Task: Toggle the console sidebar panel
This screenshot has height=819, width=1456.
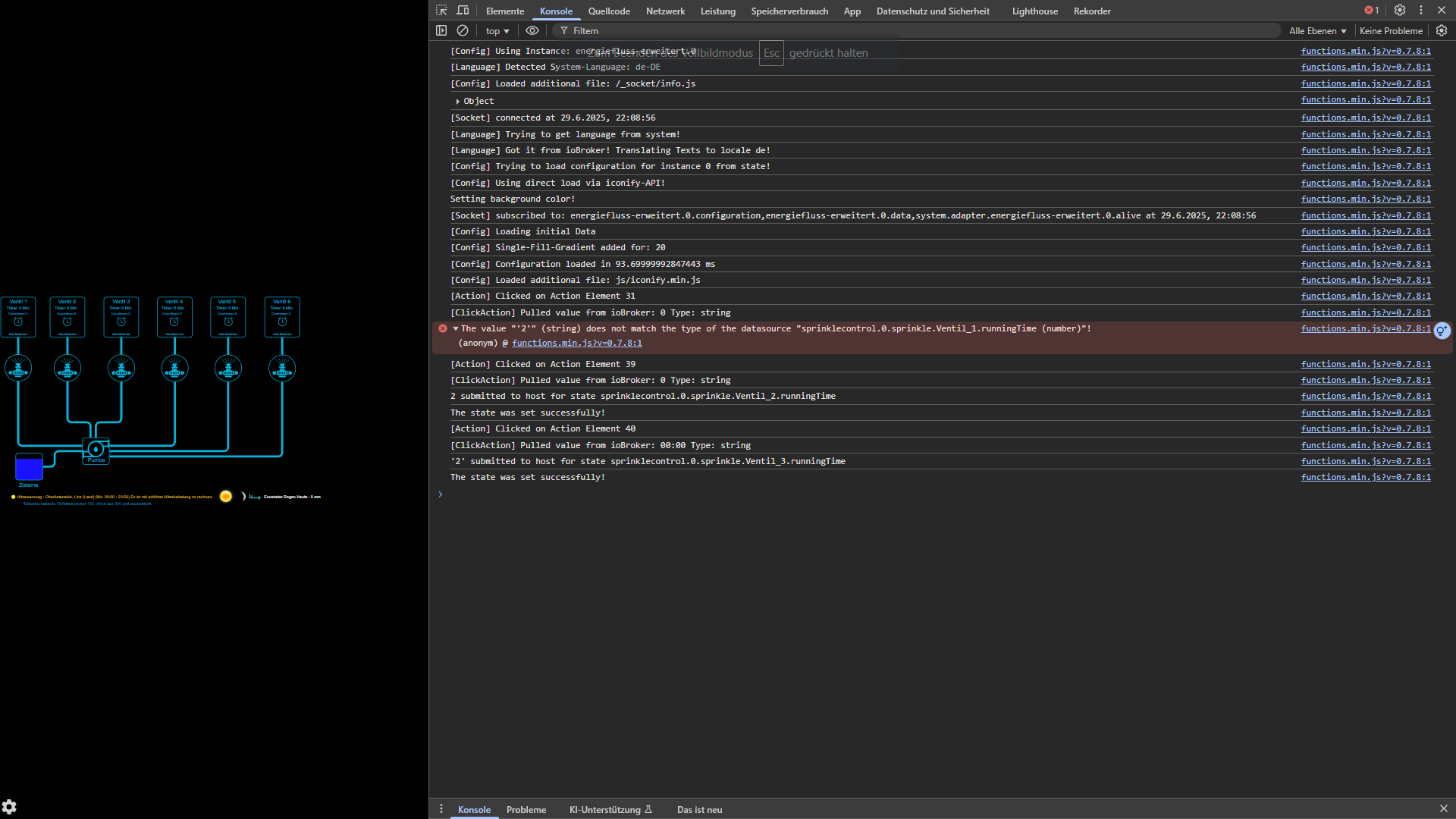Action: pyautogui.click(x=441, y=31)
